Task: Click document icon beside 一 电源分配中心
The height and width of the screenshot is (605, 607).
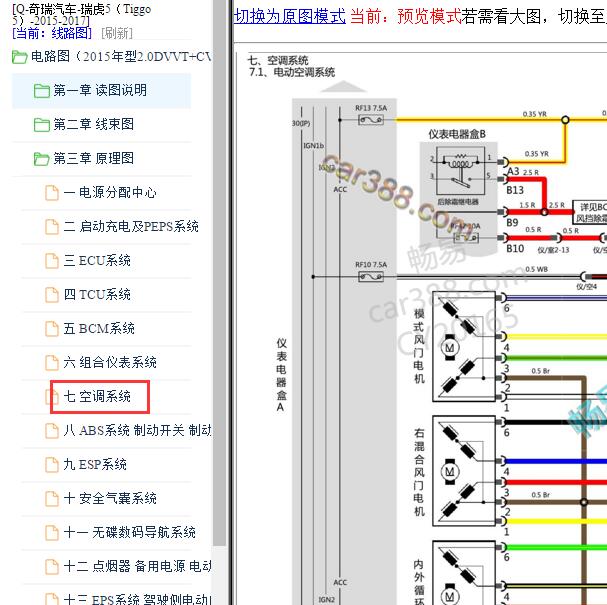Action: pyautogui.click(x=52, y=193)
